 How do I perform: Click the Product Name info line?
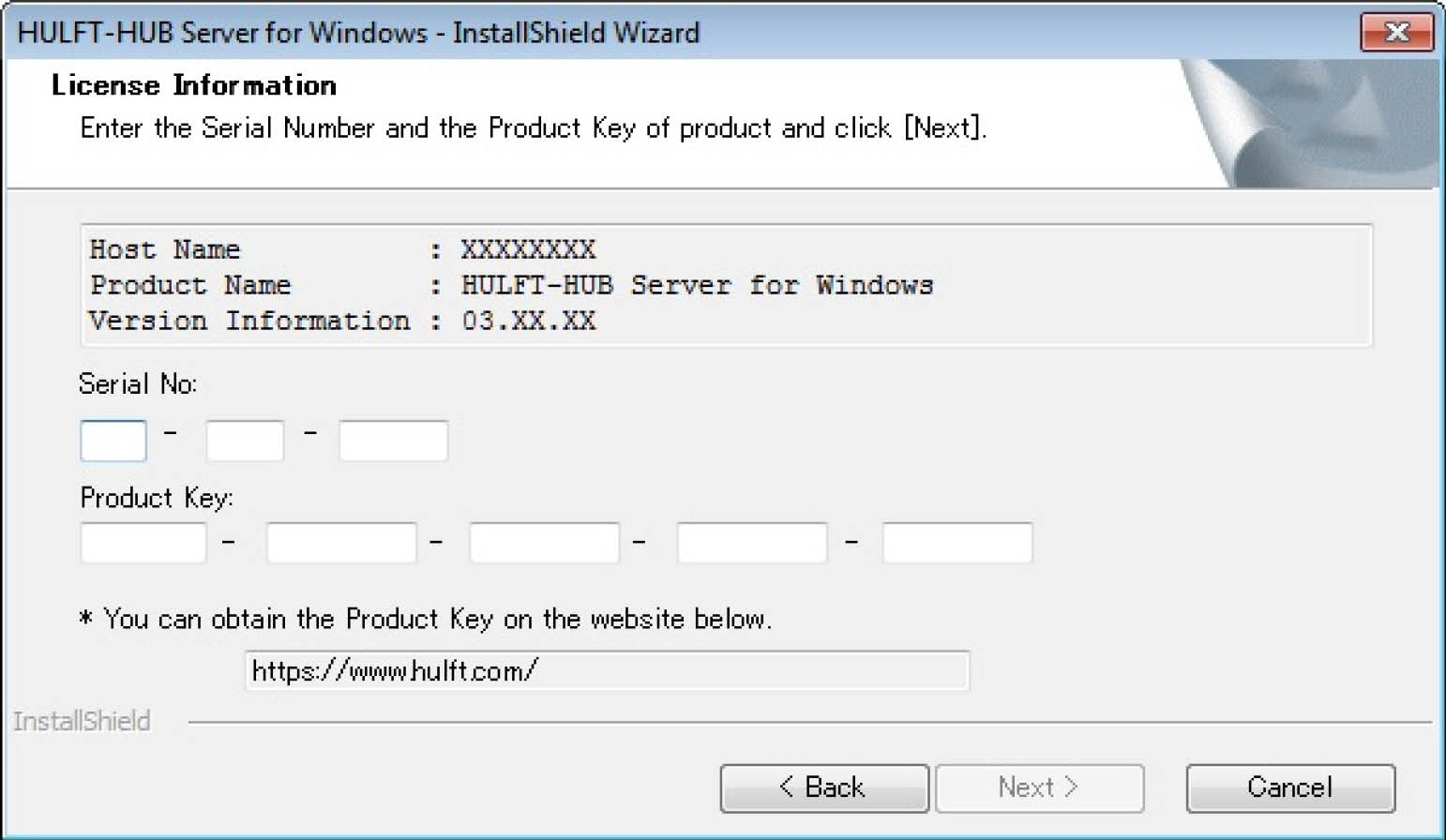(x=511, y=285)
